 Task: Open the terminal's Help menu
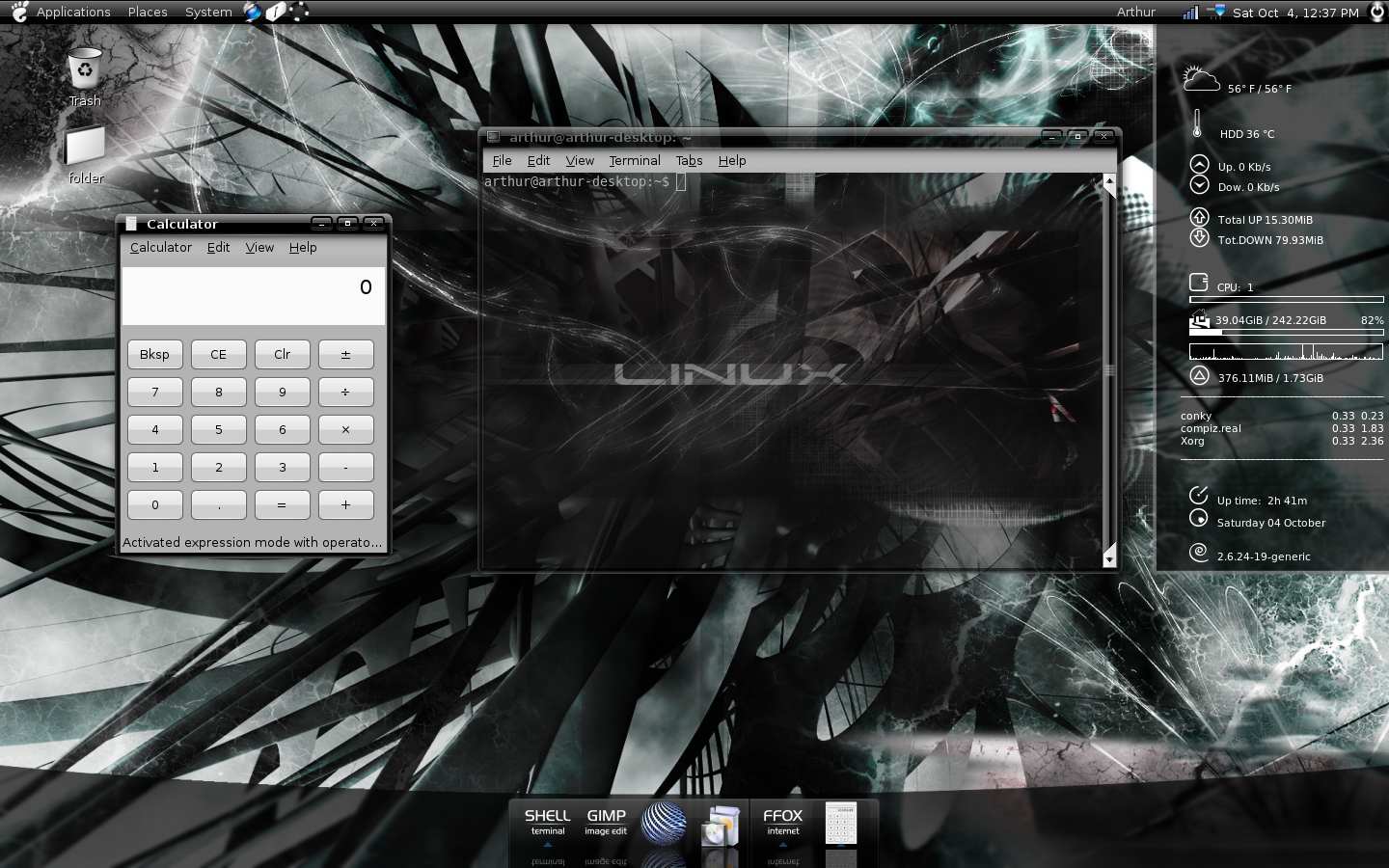click(x=732, y=160)
